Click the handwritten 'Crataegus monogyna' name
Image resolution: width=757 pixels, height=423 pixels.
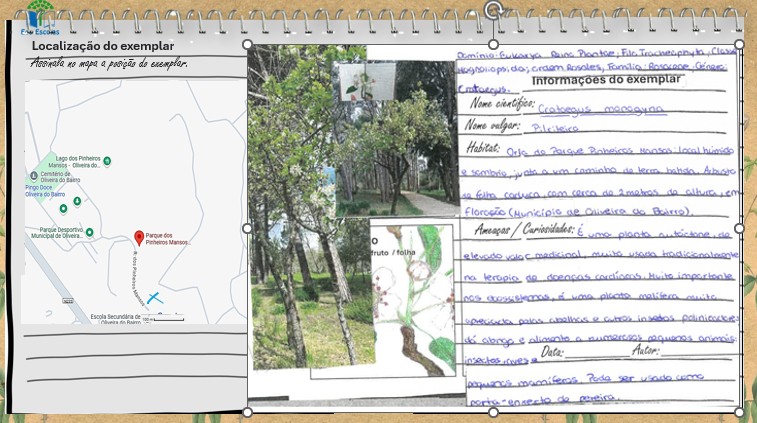(x=601, y=110)
